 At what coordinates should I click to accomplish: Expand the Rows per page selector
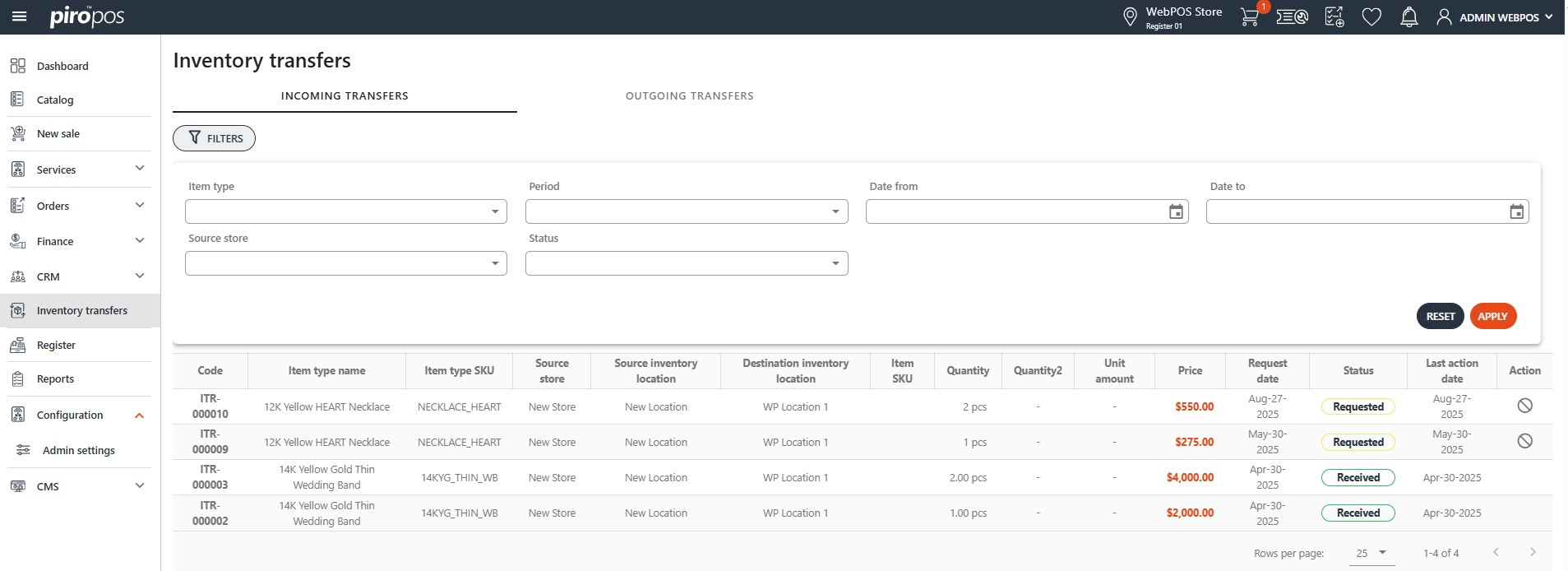tap(1371, 553)
